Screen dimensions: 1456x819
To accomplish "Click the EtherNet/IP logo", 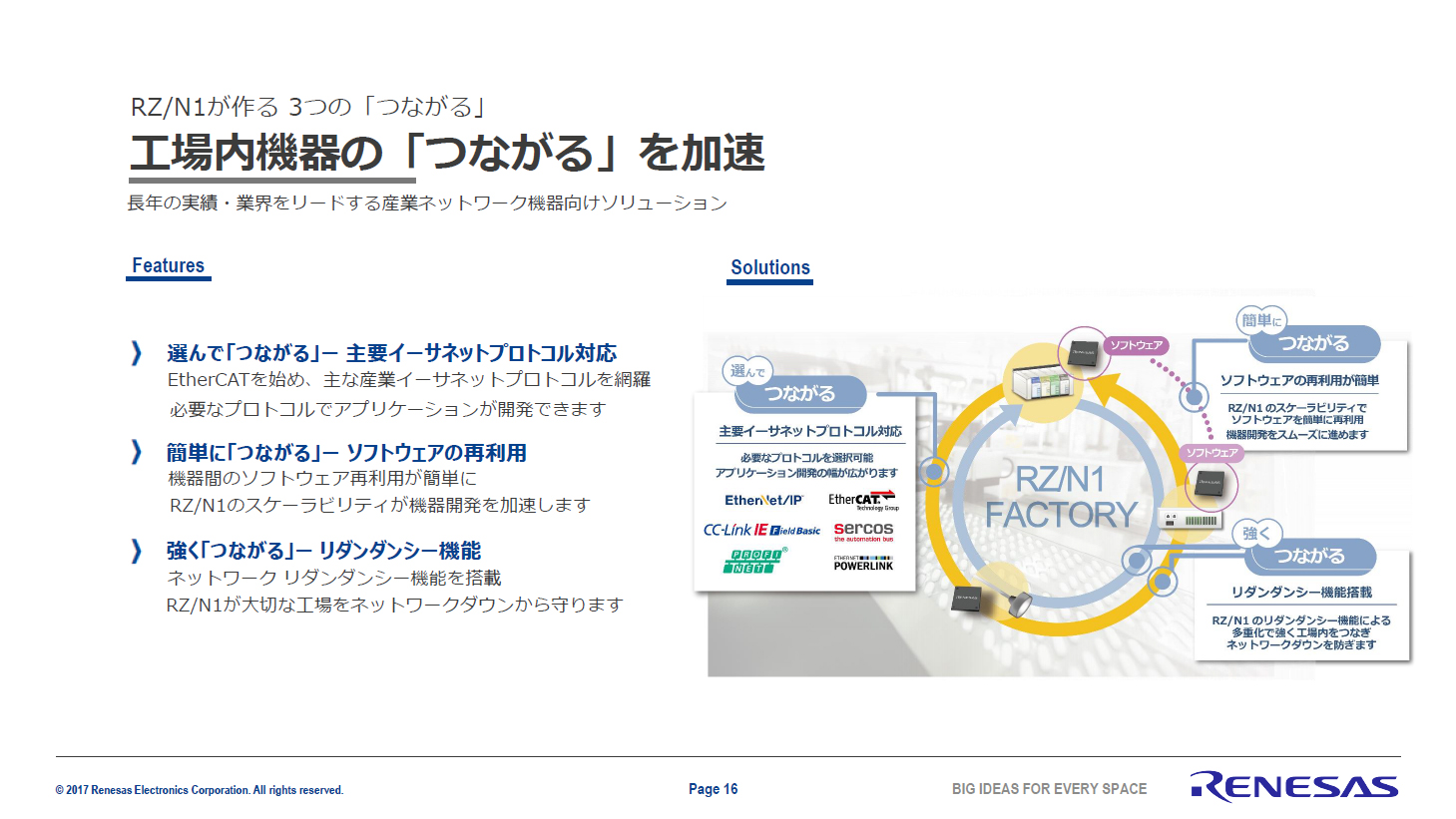I will point(763,500).
